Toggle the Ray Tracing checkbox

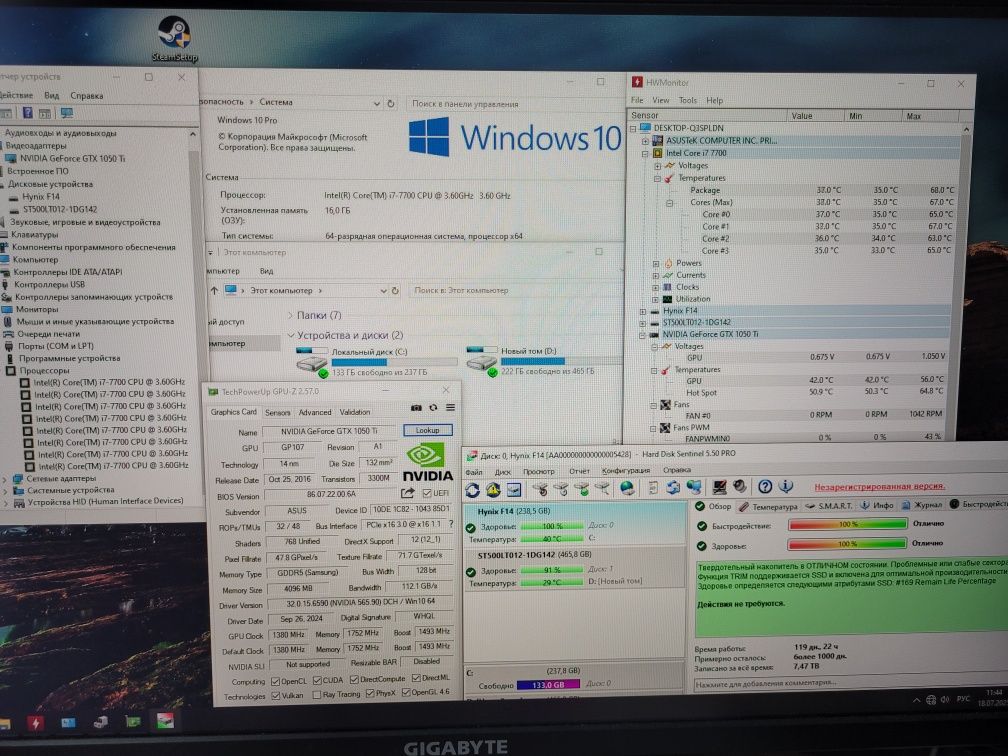click(x=316, y=695)
